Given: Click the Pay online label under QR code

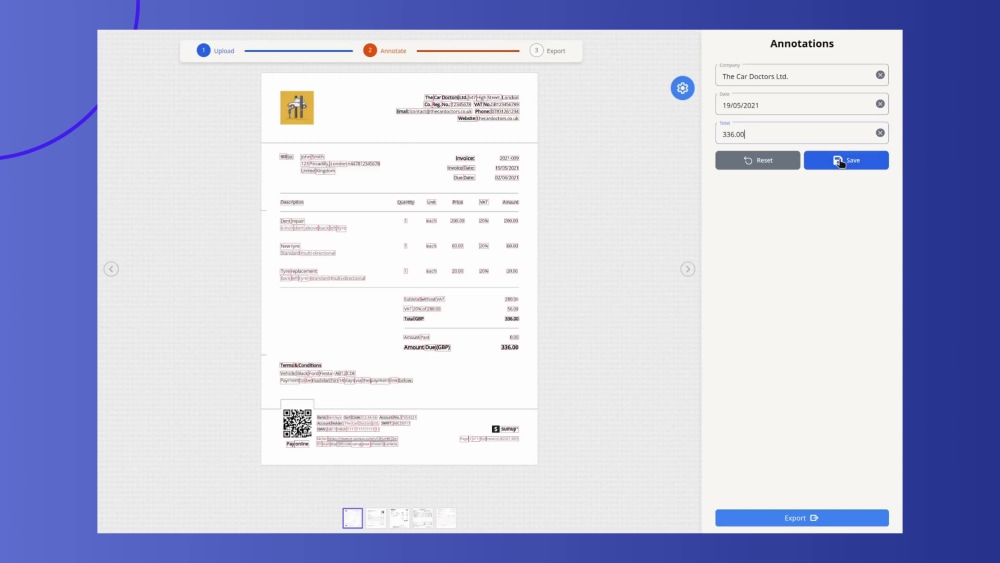Looking at the screenshot, I should coord(297,444).
